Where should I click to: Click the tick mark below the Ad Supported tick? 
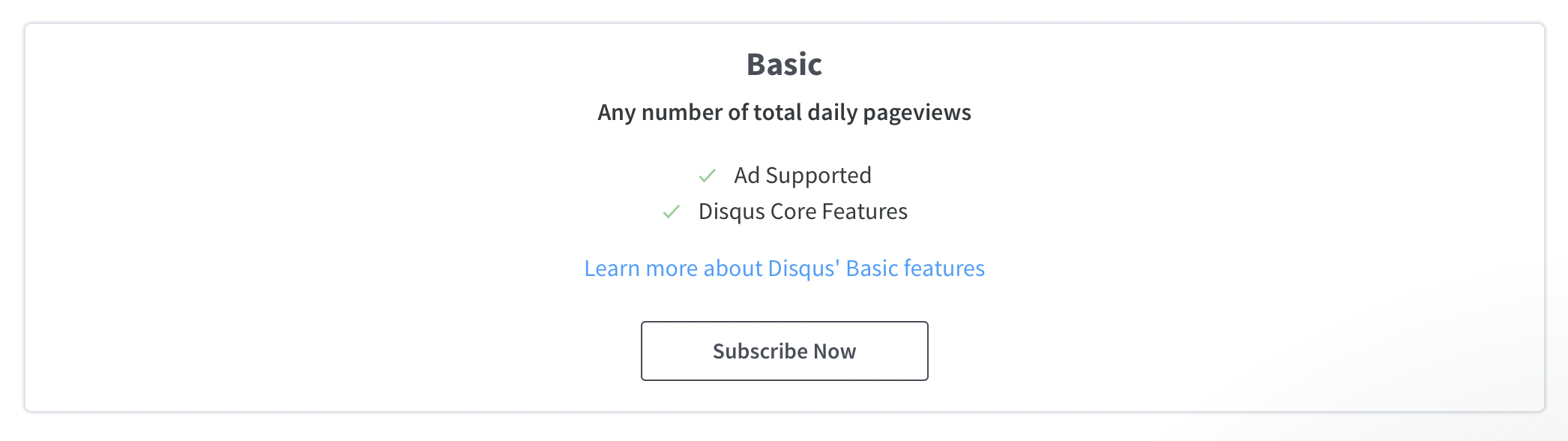671,211
